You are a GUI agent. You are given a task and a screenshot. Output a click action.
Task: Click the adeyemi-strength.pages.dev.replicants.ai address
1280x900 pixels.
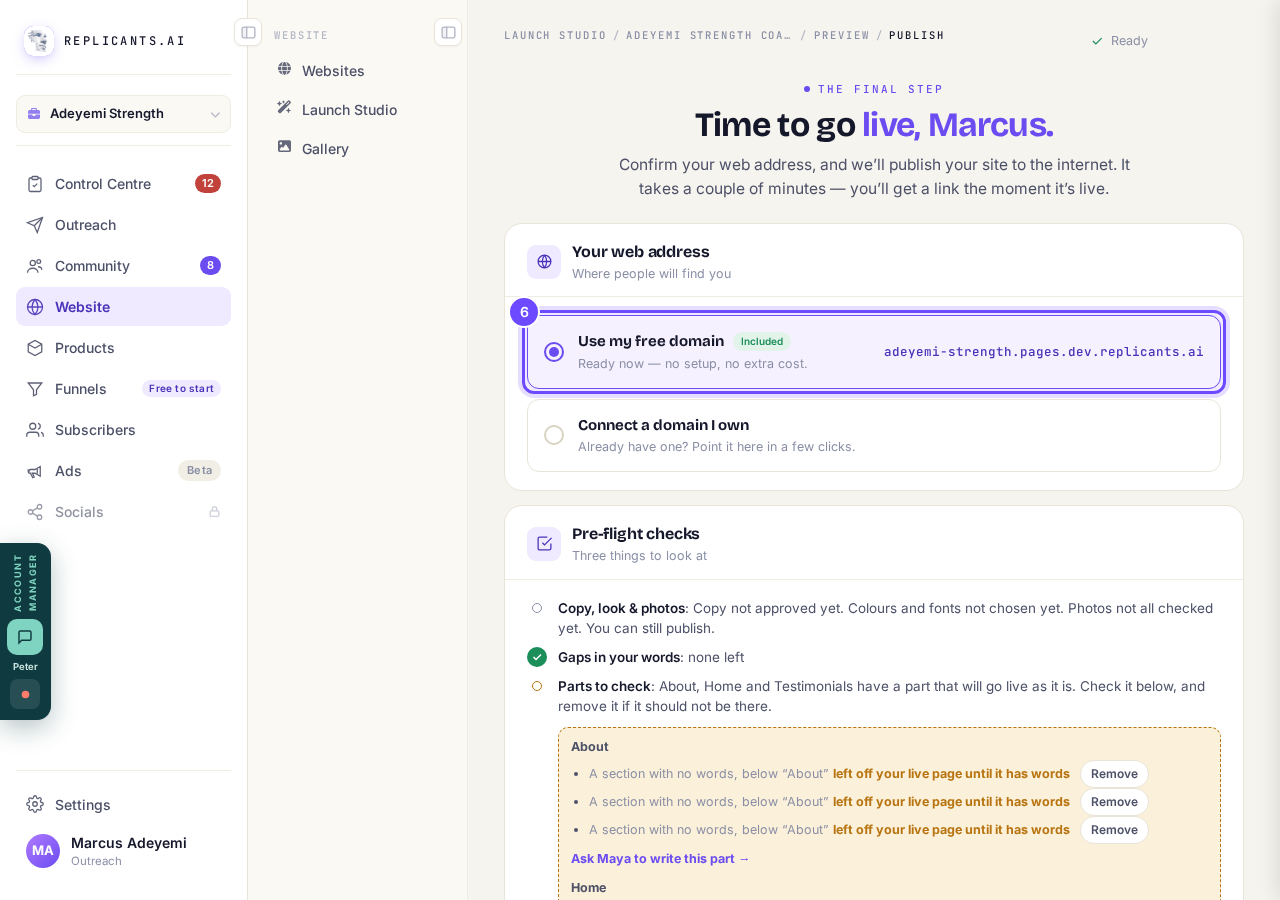click(1044, 352)
